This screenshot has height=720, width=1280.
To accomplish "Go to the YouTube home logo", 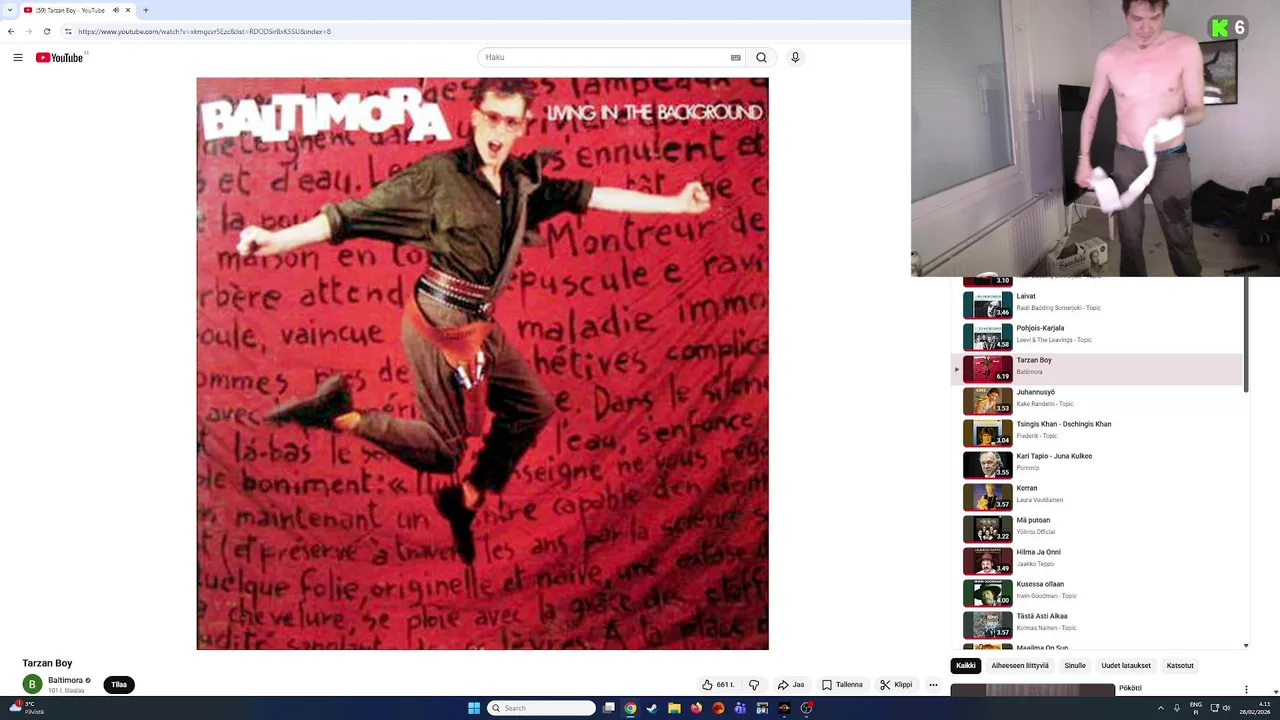I will point(60,57).
